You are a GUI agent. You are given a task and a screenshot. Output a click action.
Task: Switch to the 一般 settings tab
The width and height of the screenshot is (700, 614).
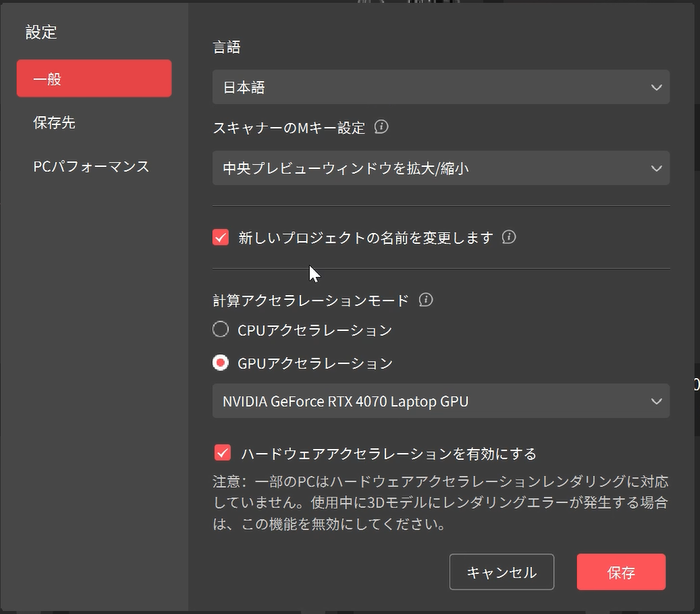point(94,79)
